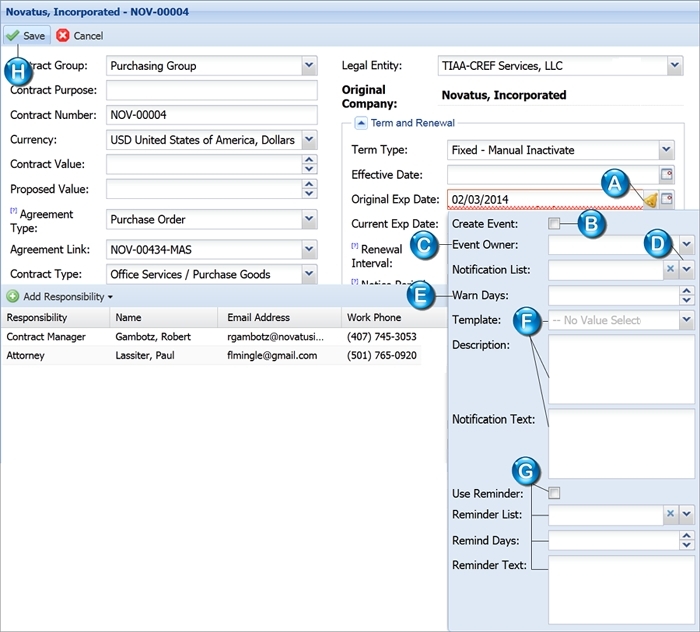Image resolution: width=700 pixels, height=632 pixels.
Task: Increase the Proposed Value spinner
Action: (x=309, y=184)
